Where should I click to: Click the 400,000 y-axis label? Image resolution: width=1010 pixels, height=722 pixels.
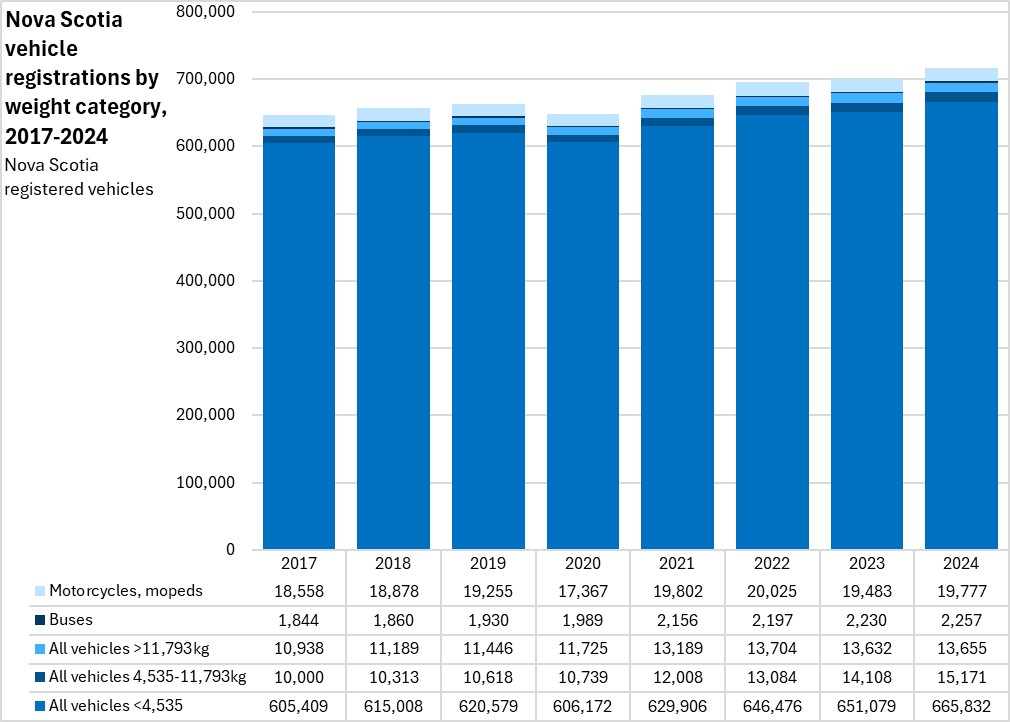[205, 281]
